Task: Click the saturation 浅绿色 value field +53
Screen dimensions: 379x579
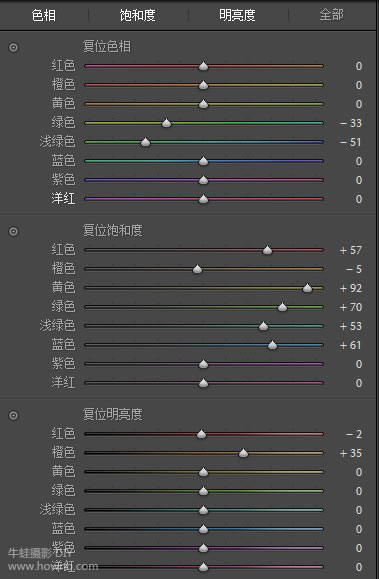Action: click(x=351, y=326)
